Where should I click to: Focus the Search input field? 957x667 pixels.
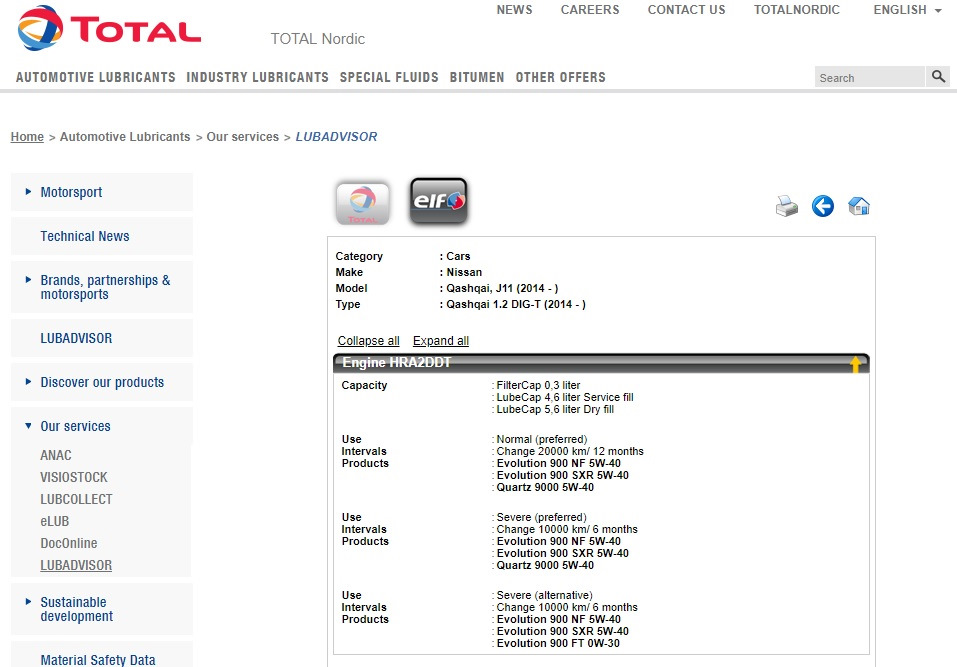coord(870,77)
